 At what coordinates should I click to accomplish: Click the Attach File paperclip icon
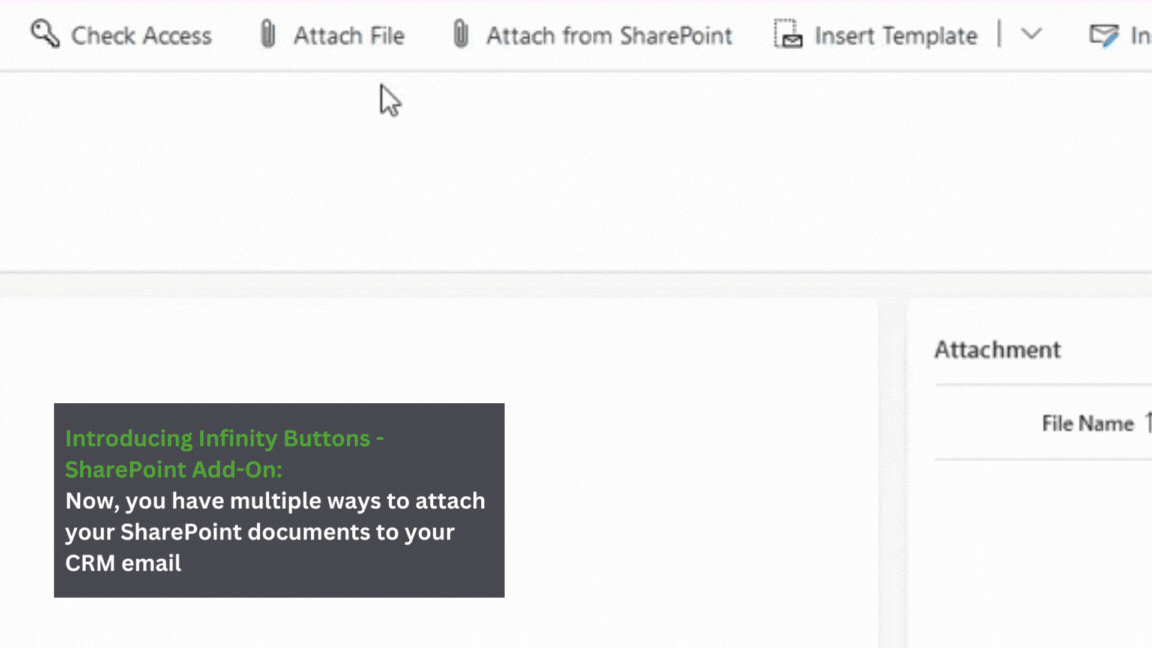pos(267,34)
